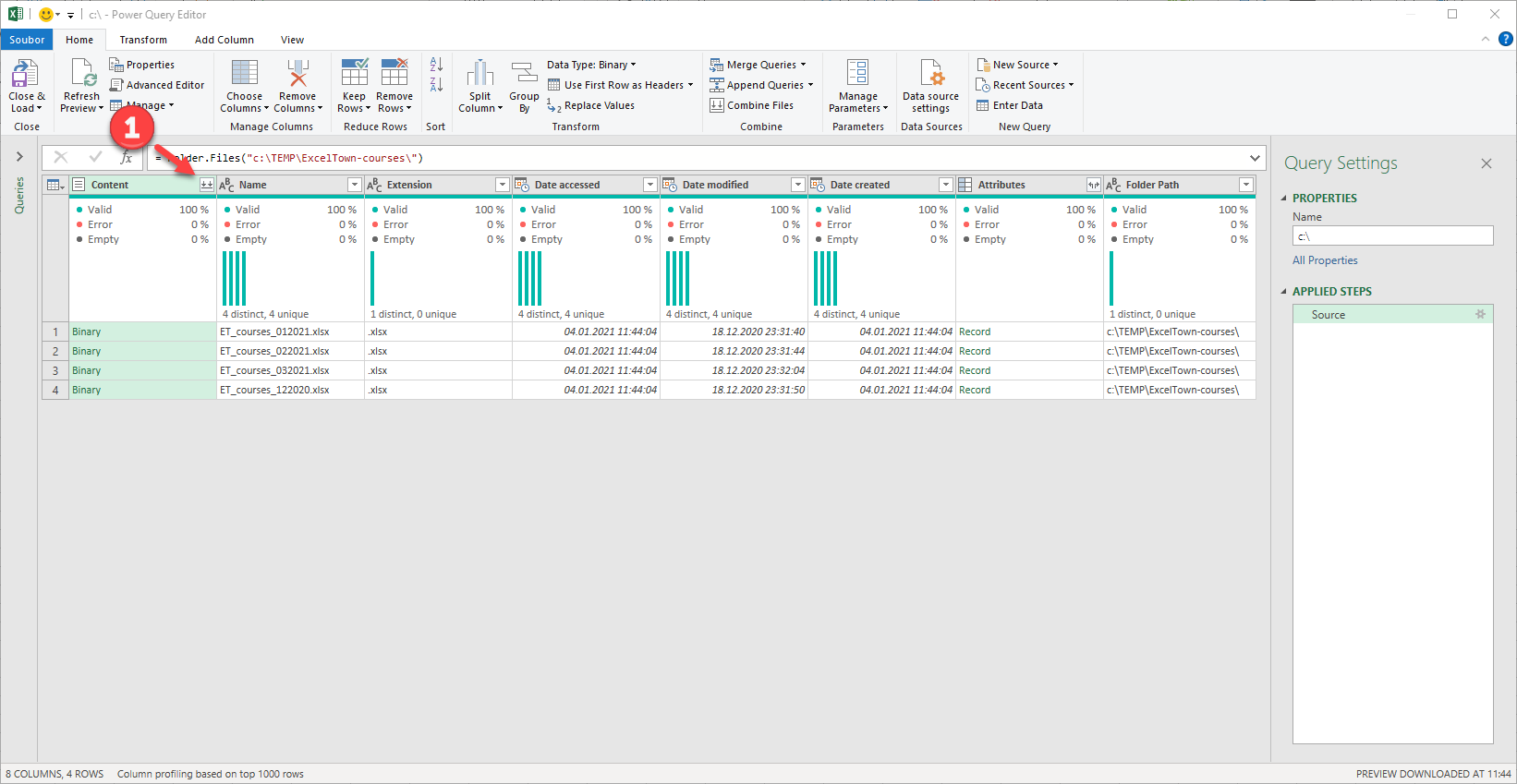The width and height of the screenshot is (1517, 784).
Task: Click the ET_courses_122020.xlsx cell
Action: 290,390
